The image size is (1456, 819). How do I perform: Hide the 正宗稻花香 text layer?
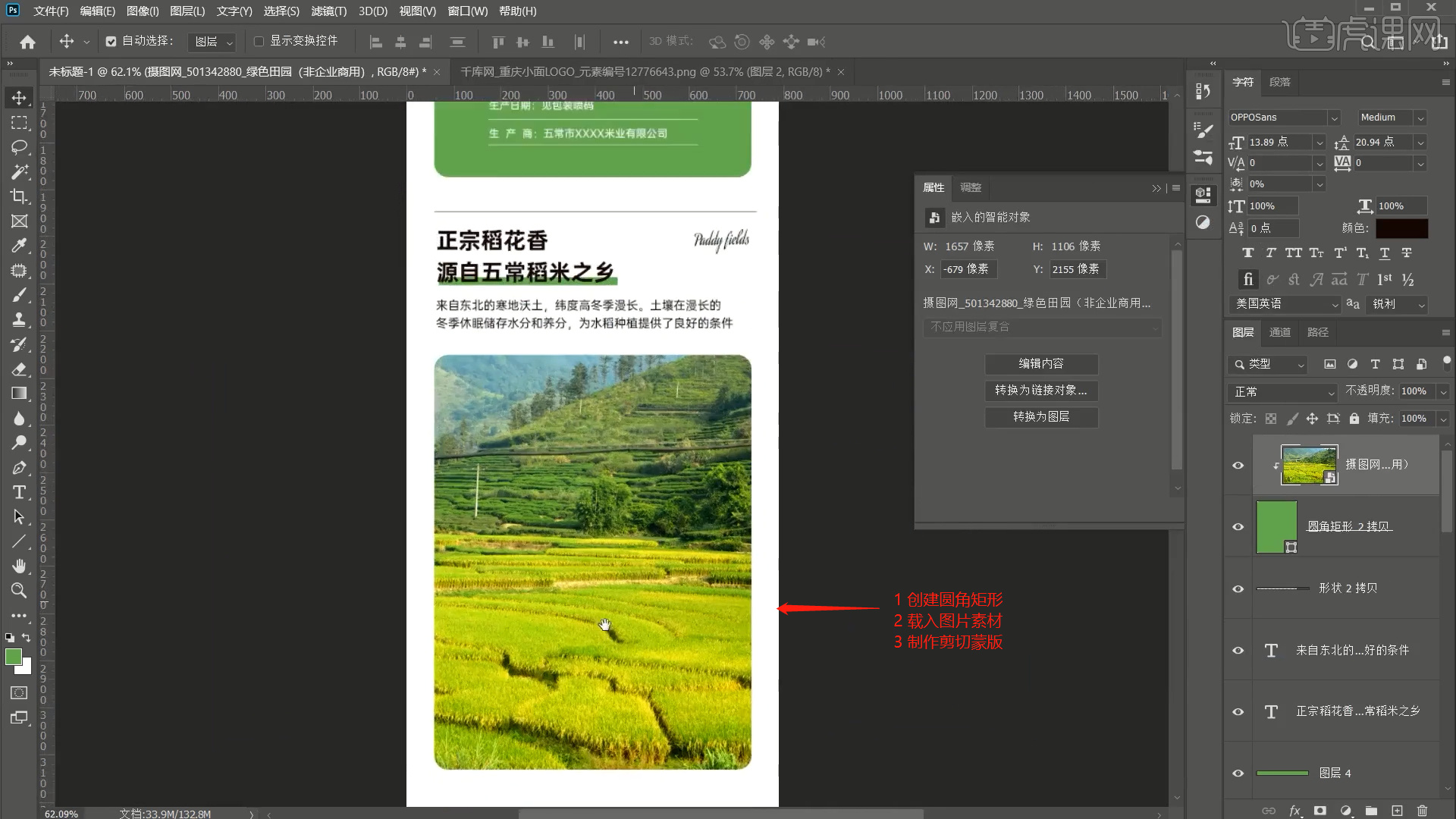click(x=1238, y=712)
